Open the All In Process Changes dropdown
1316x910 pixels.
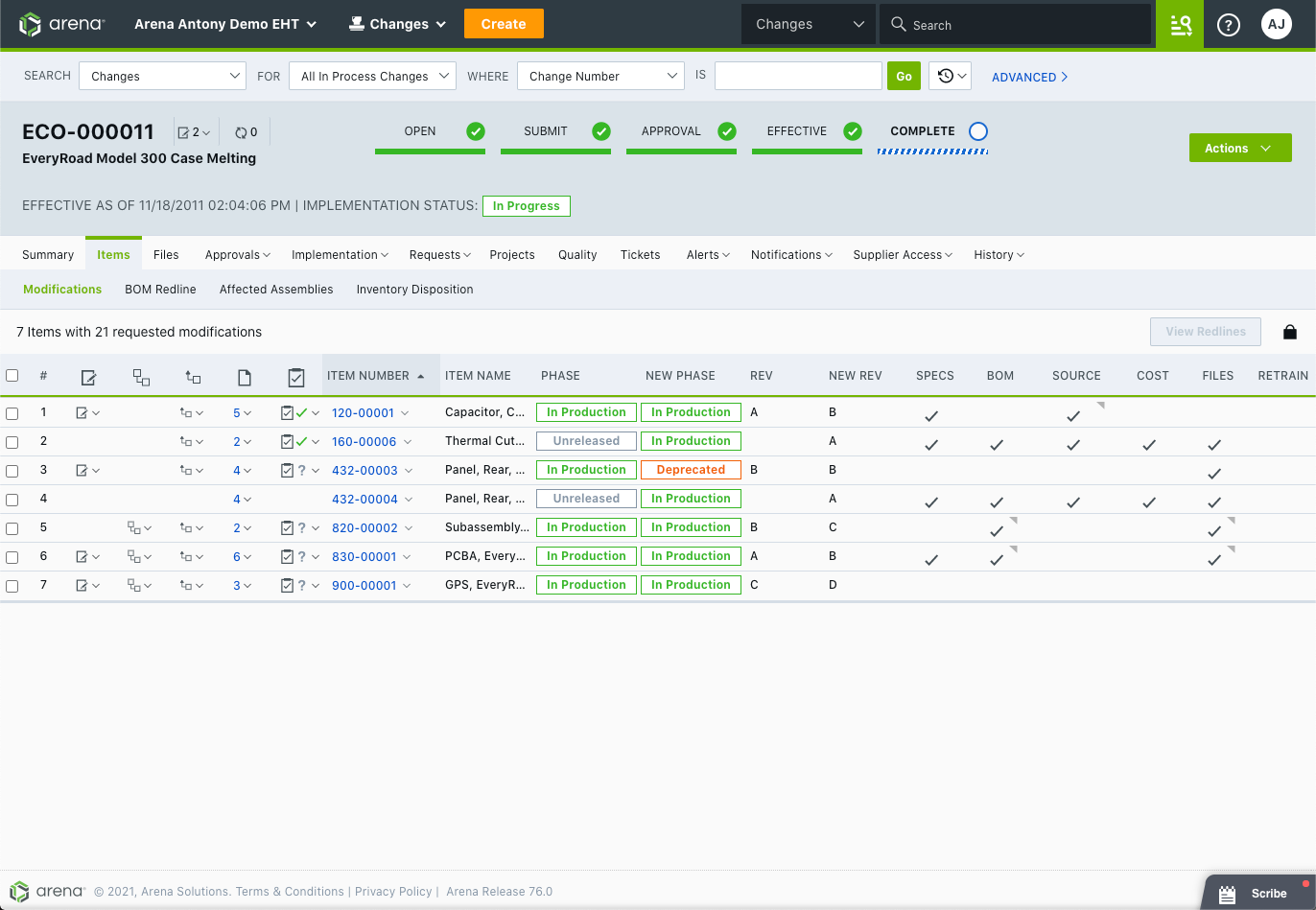(x=372, y=76)
